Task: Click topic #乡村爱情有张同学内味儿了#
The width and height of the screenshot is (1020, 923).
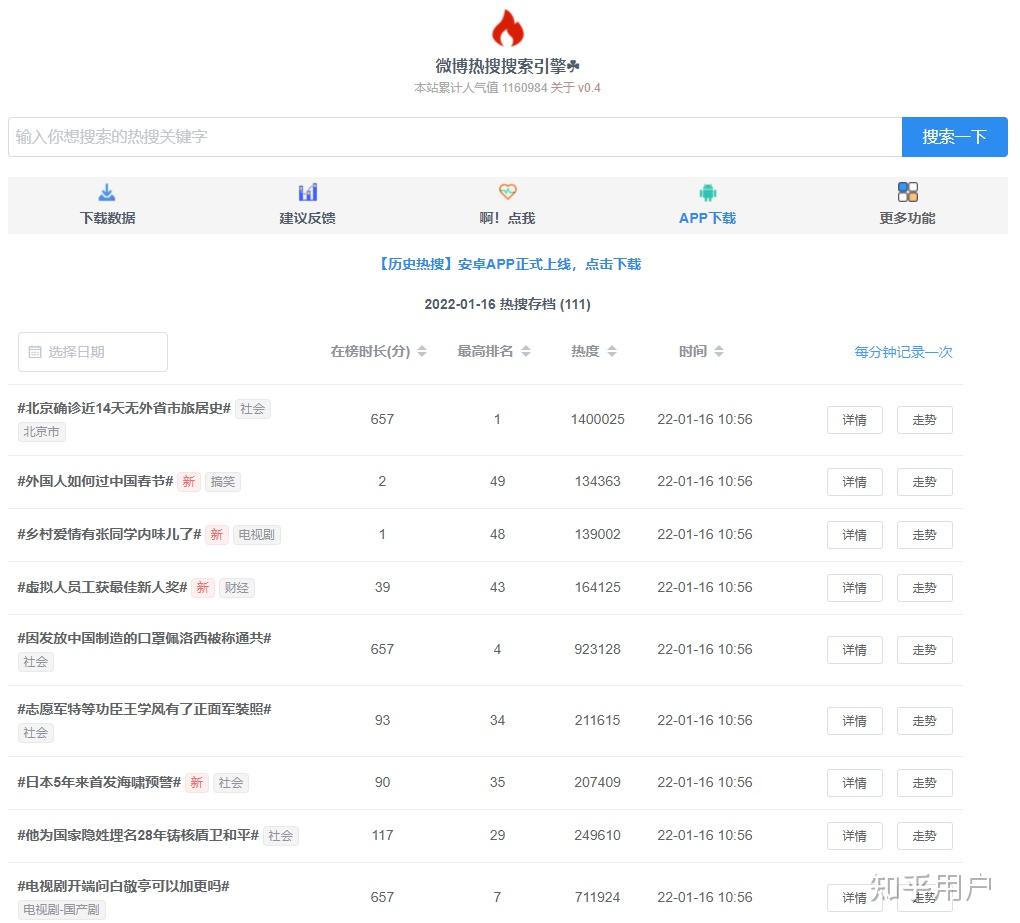Action: (x=109, y=534)
